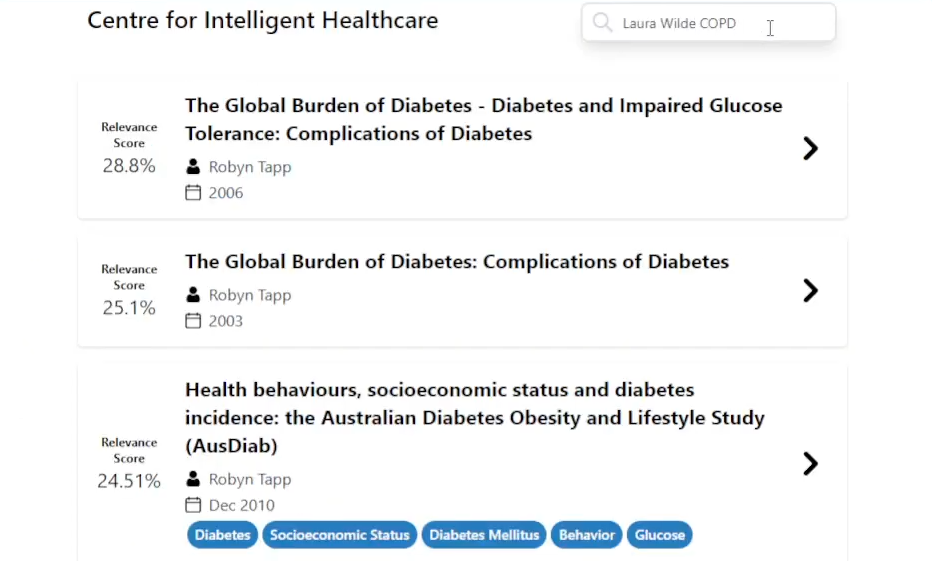Viewport: 932px width, 561px height.
Task: Click the calendar icon beside 2003
Action: (194, 321)
